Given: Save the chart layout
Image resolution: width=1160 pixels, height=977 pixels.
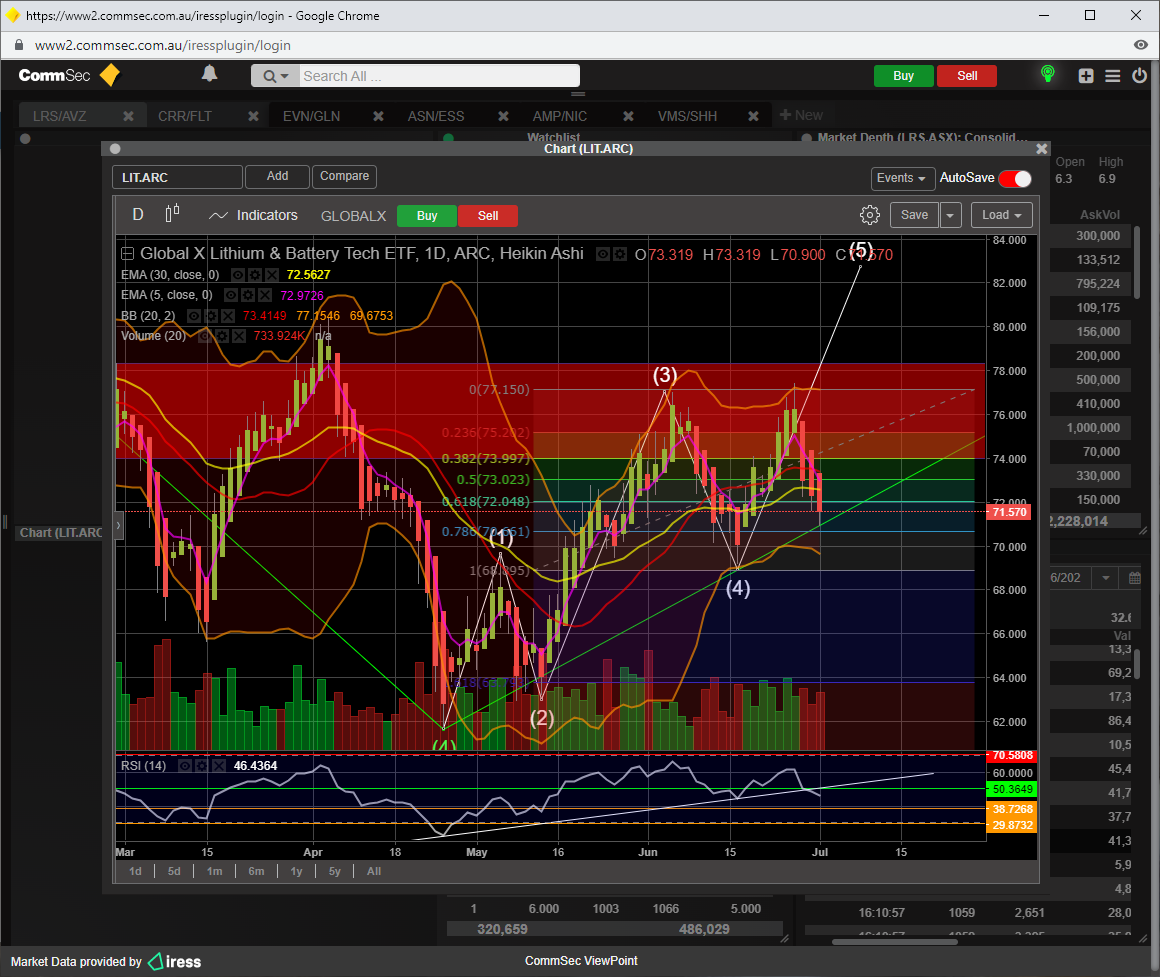Looking at the screenshot, I should [x=914, y=215].
